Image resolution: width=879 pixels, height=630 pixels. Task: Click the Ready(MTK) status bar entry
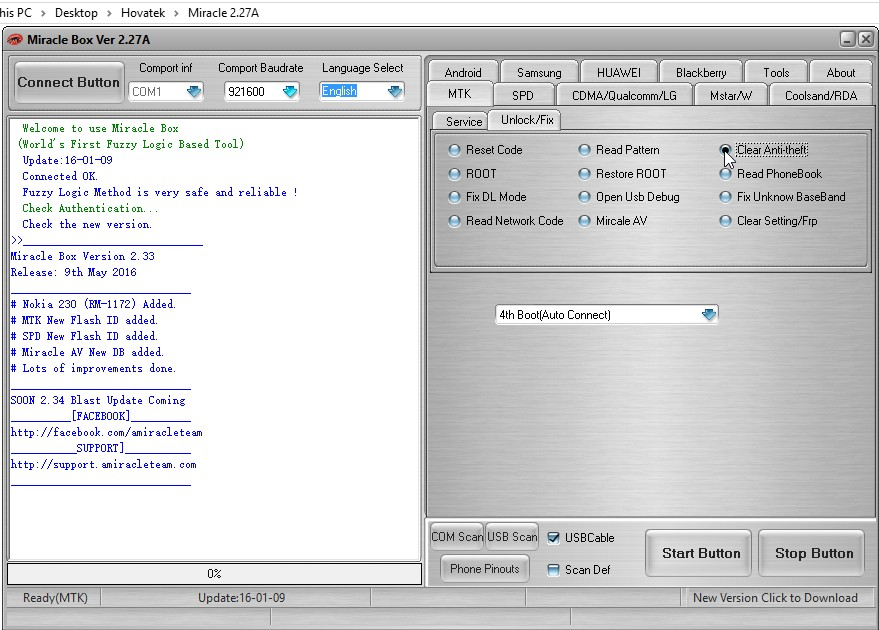(x=55, y=597)
